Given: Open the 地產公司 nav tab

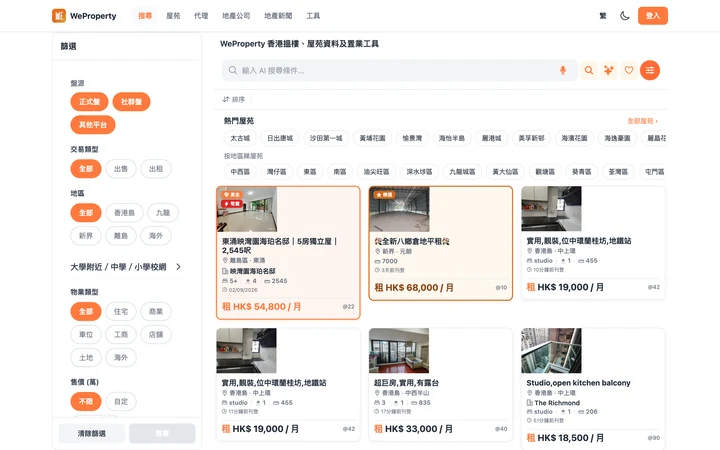Looking at the screenshot, I should pos(236,16).
